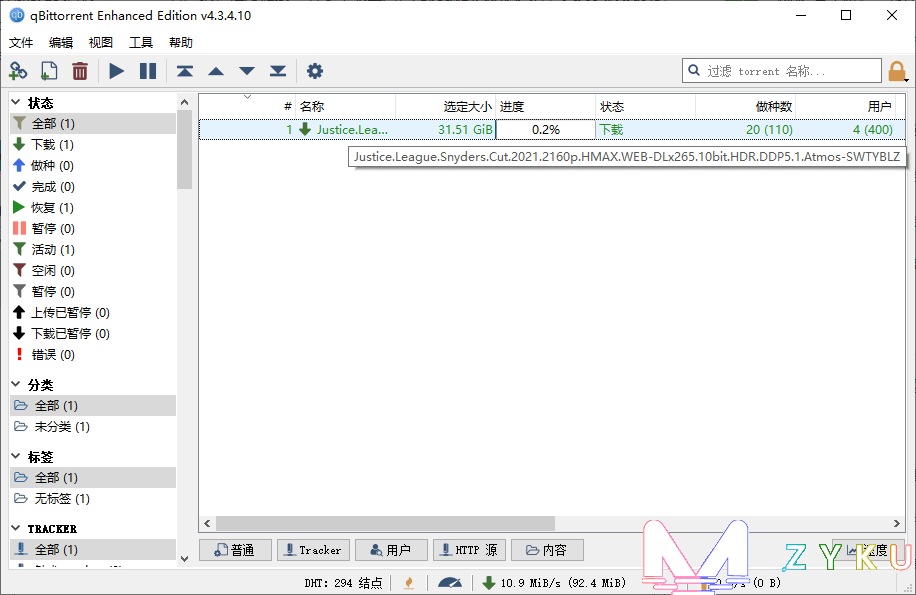Click the DHT: 294 结点 status text
Screen dimensions: 916x595
[x=344, y=583]
